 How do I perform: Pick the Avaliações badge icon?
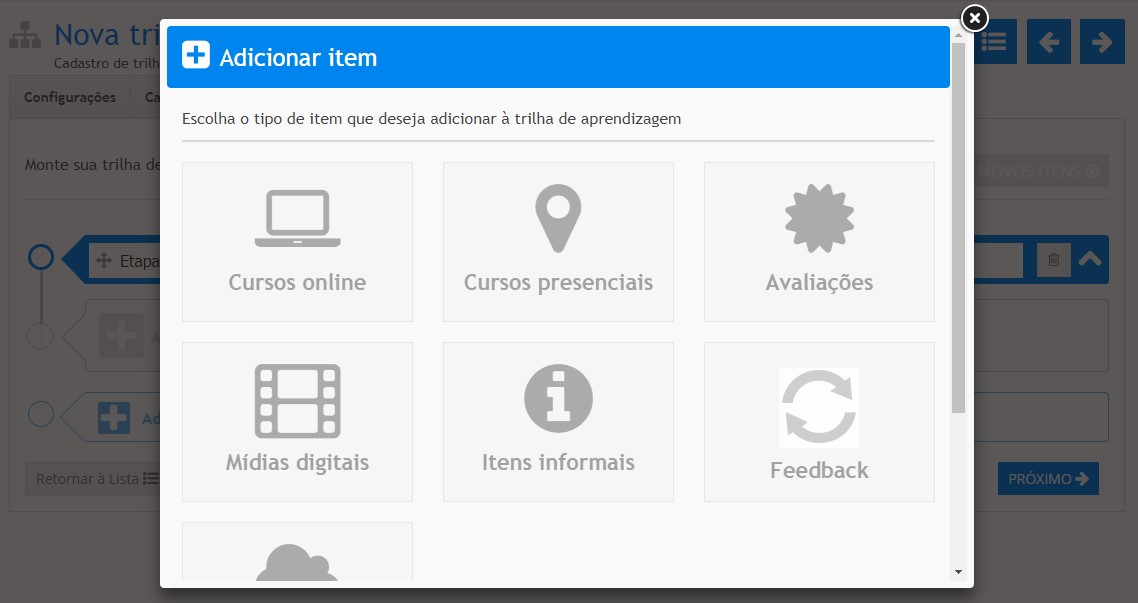pos(819,219)
